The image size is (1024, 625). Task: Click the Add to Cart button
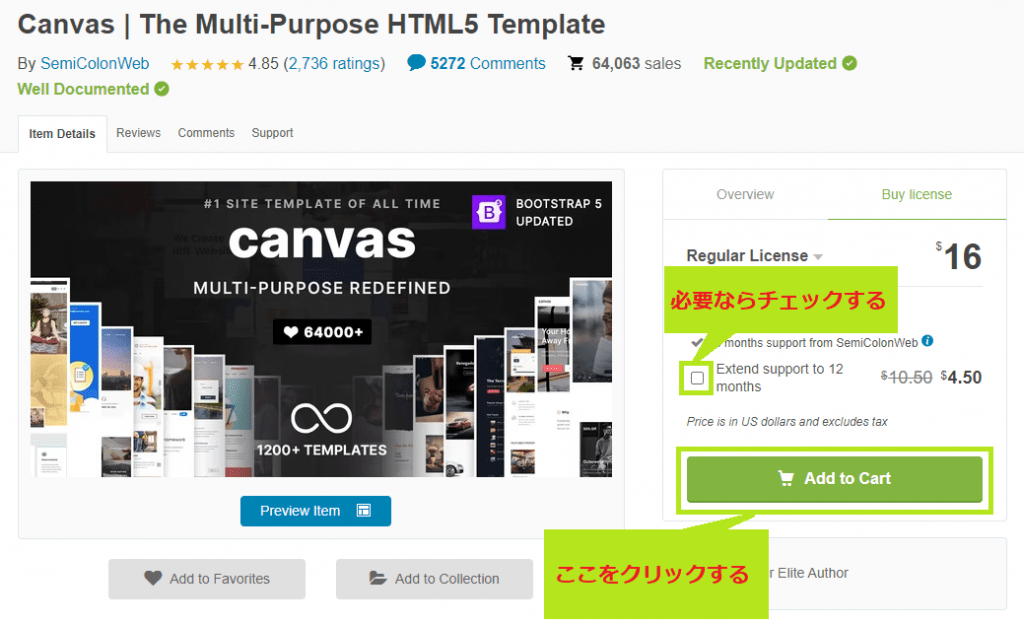(835, 479)
